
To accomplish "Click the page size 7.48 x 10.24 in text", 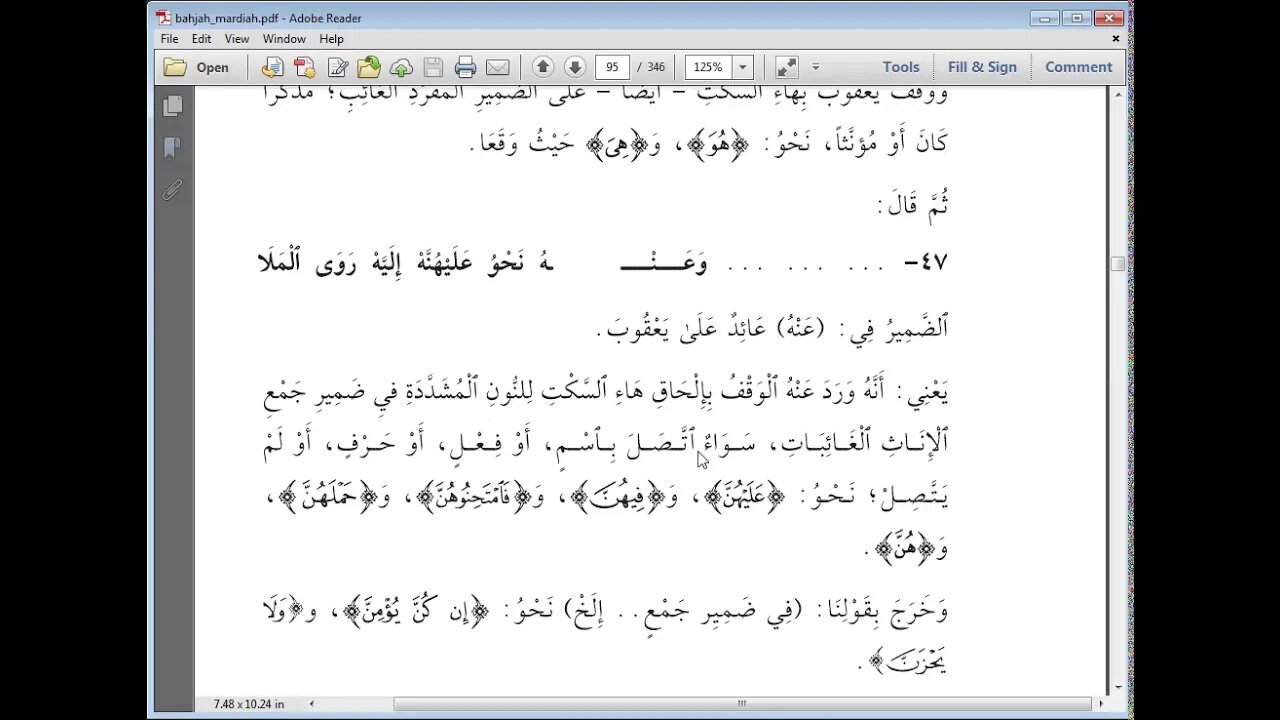I will [x=248, y=704].
